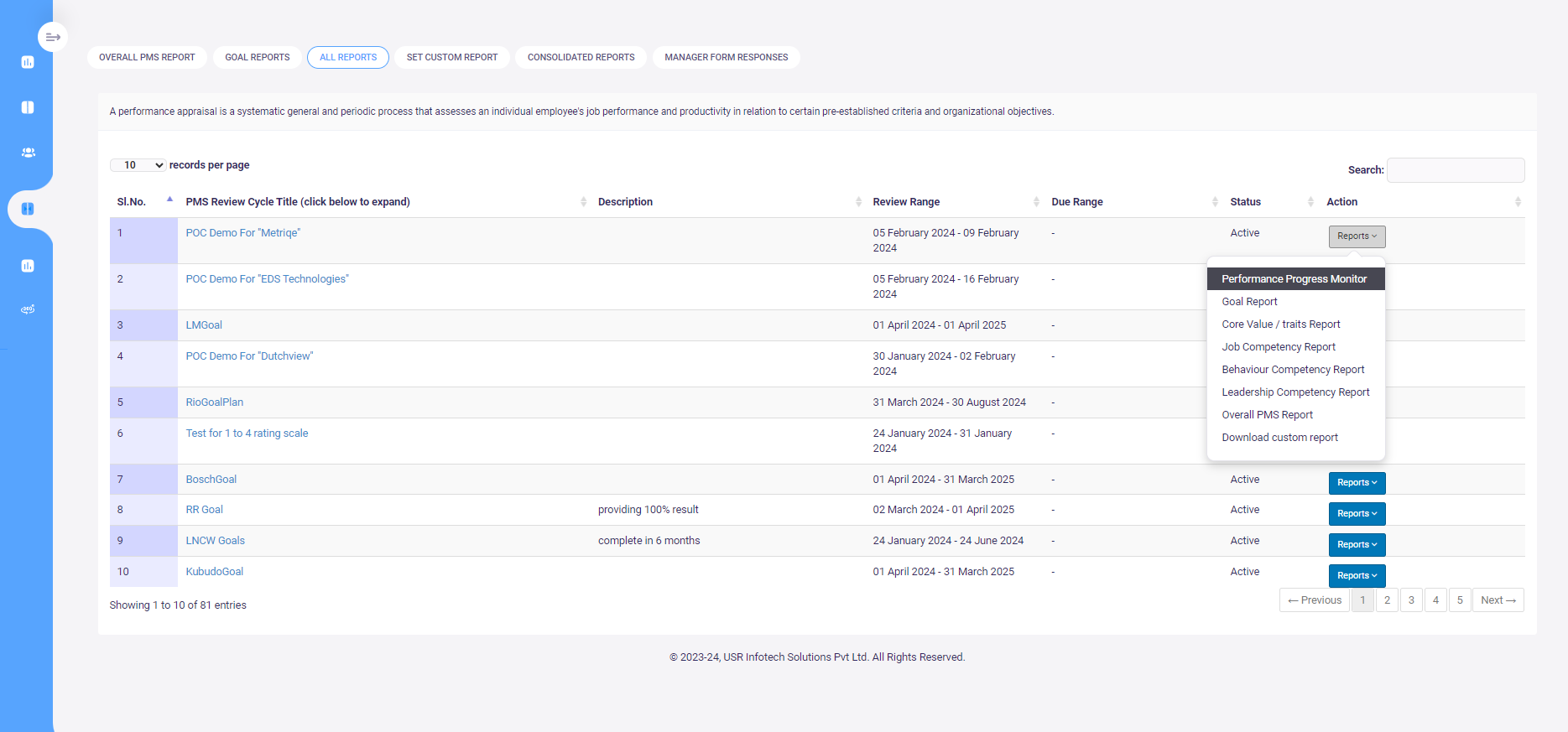Image resolution: width=1568 pixels, height=732 pixels.
Task: Expand the sidebar with the arrow toggle icon
Action: pyautogui.click(x=53, y=37)
